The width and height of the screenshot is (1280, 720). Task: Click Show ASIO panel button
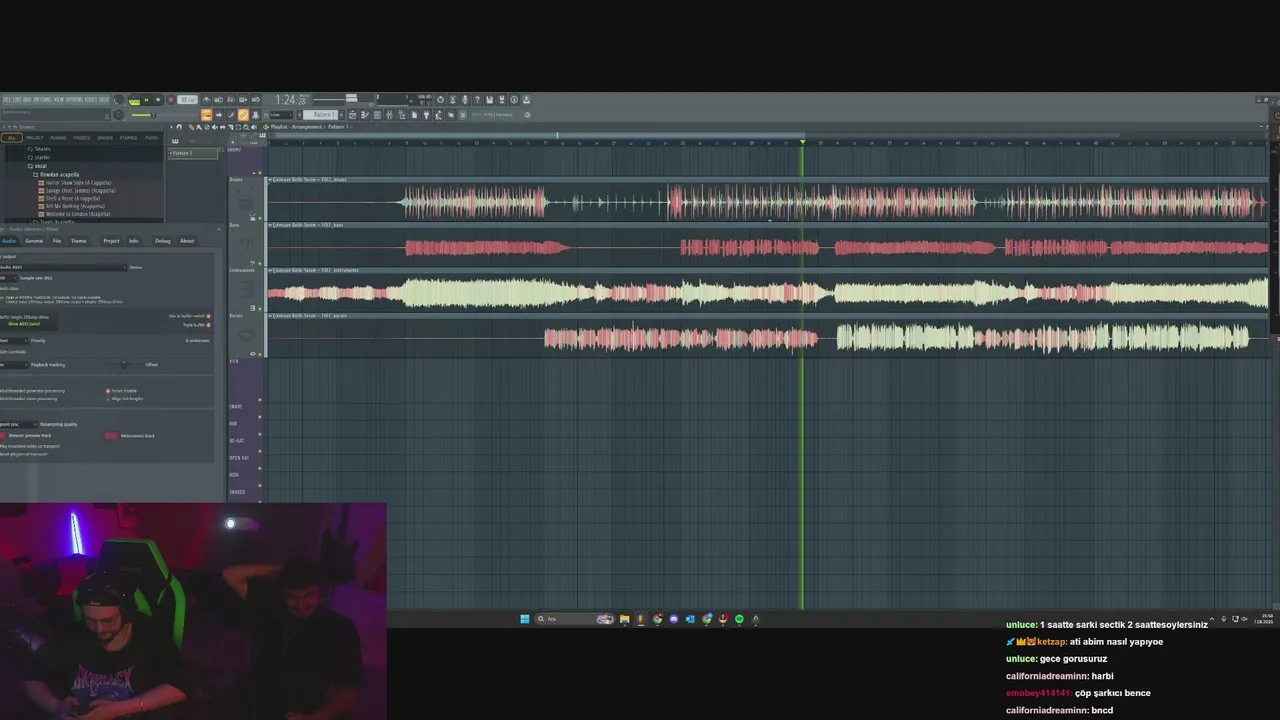tap(24, 324)
